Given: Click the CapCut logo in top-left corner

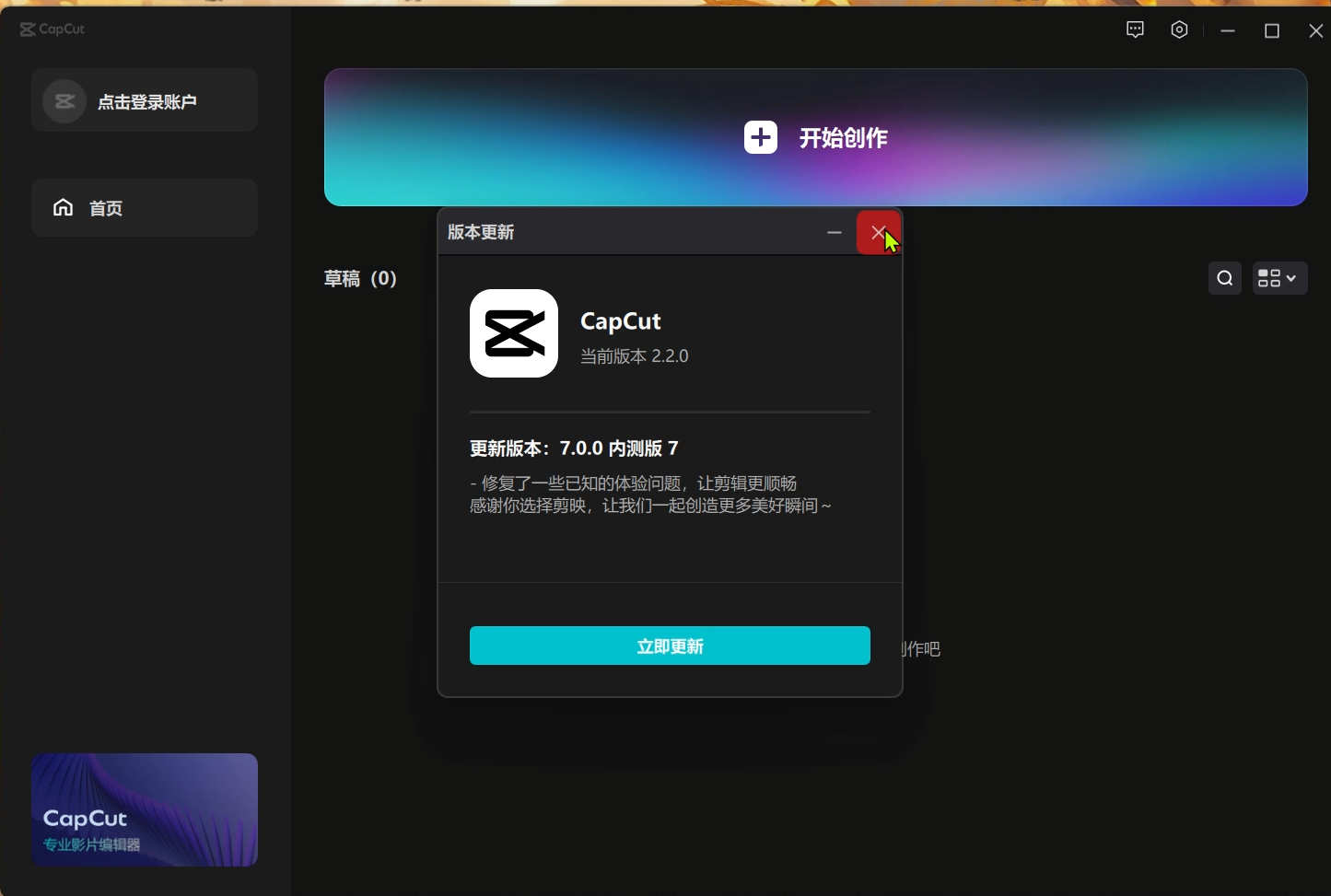Looking at the screenshot, I should [53, 29].
